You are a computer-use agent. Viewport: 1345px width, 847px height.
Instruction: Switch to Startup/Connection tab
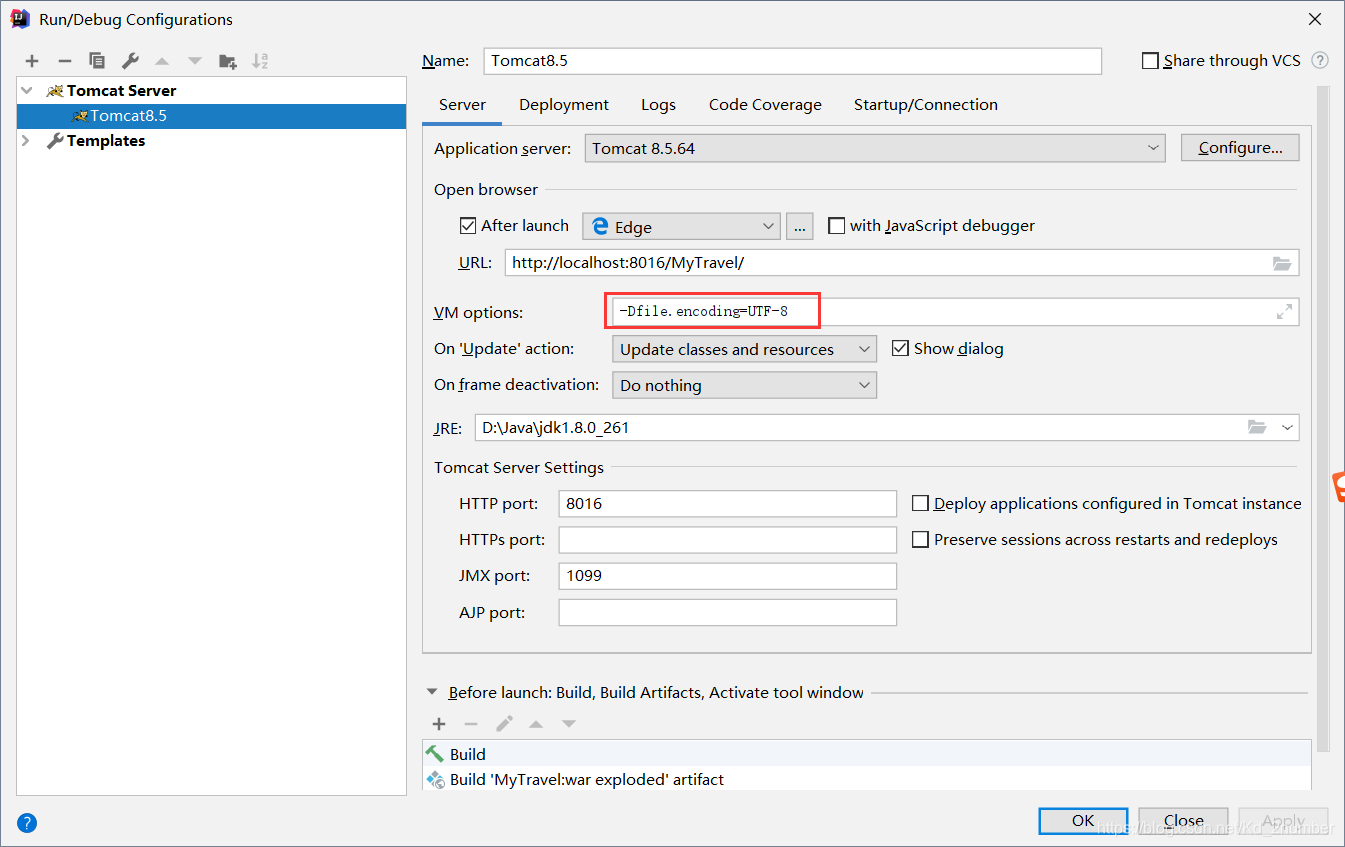[x=926, y=104]
